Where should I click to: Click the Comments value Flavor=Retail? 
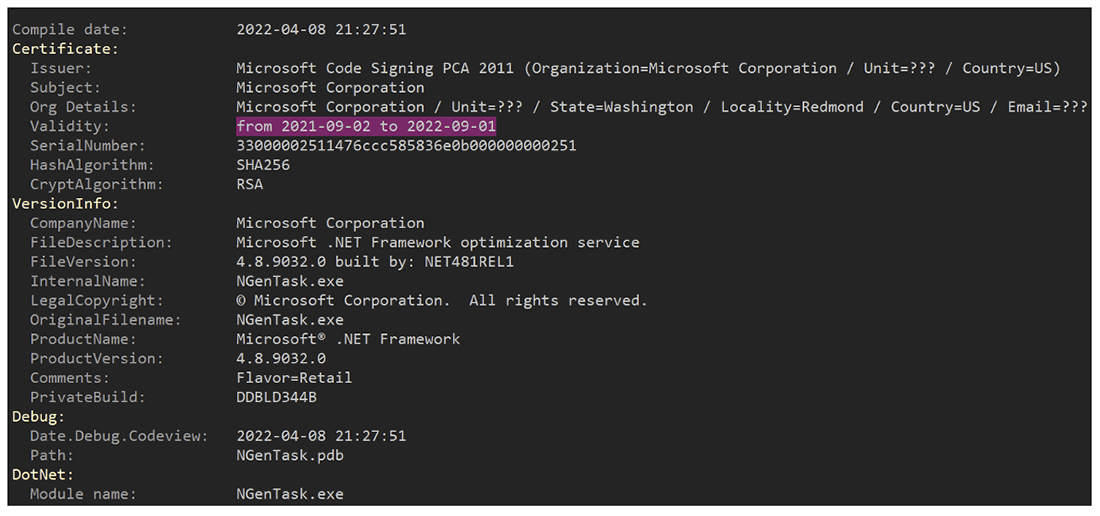294,378
